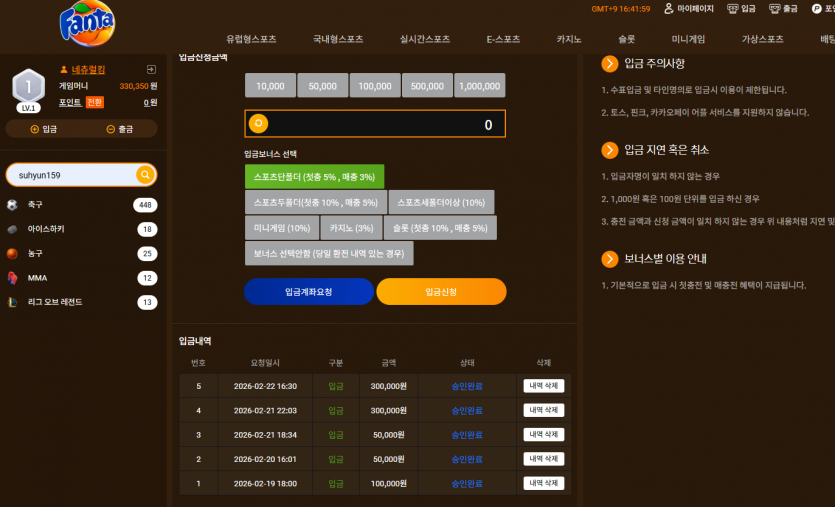Click the orange search magnifier icon
This screenshot has height=507, width=835.
[x=145, y=175]
